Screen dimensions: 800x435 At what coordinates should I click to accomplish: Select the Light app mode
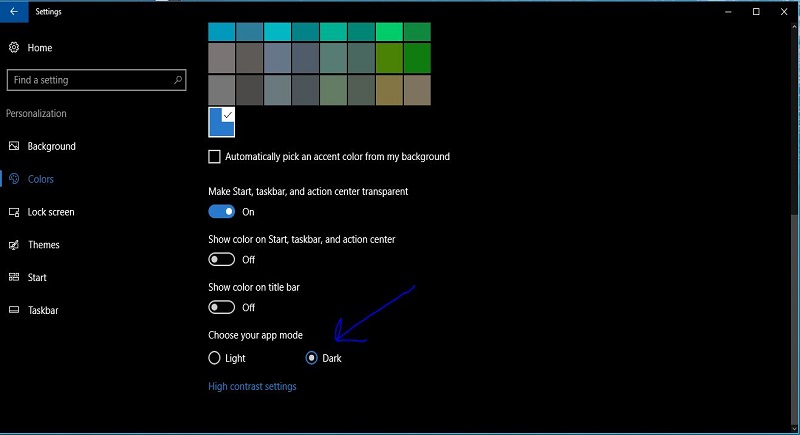[x=214, y=358]
